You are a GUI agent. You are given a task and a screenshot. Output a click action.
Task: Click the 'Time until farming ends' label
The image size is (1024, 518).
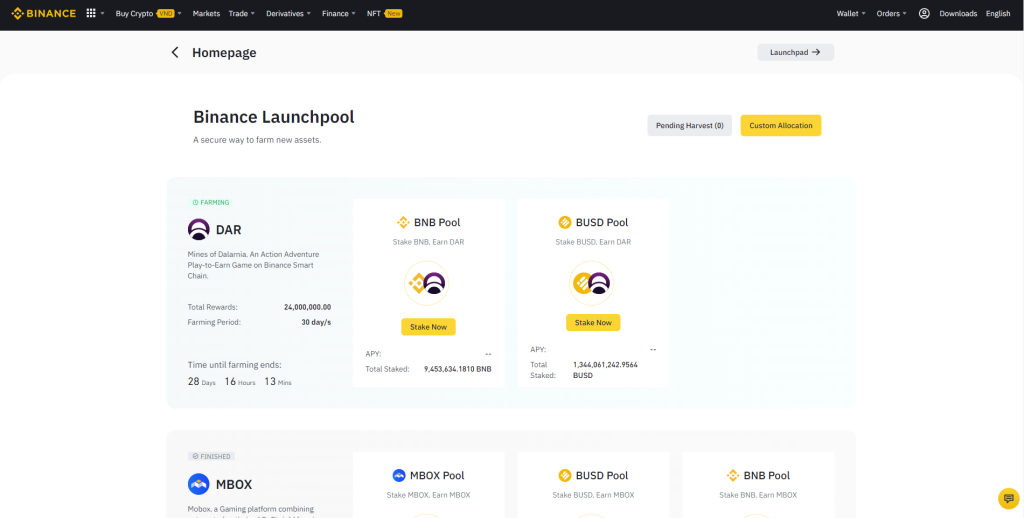(234, 365)
